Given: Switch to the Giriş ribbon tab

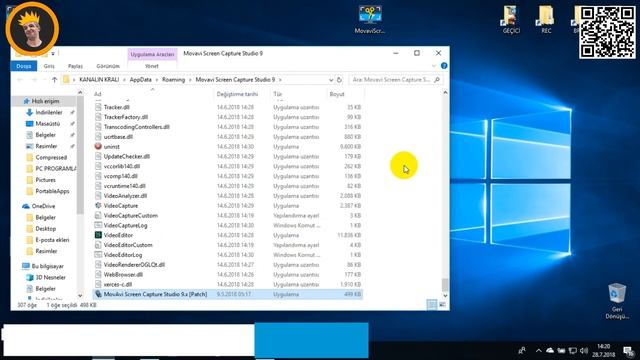Looking at the screenshot, I should point(49,66).
